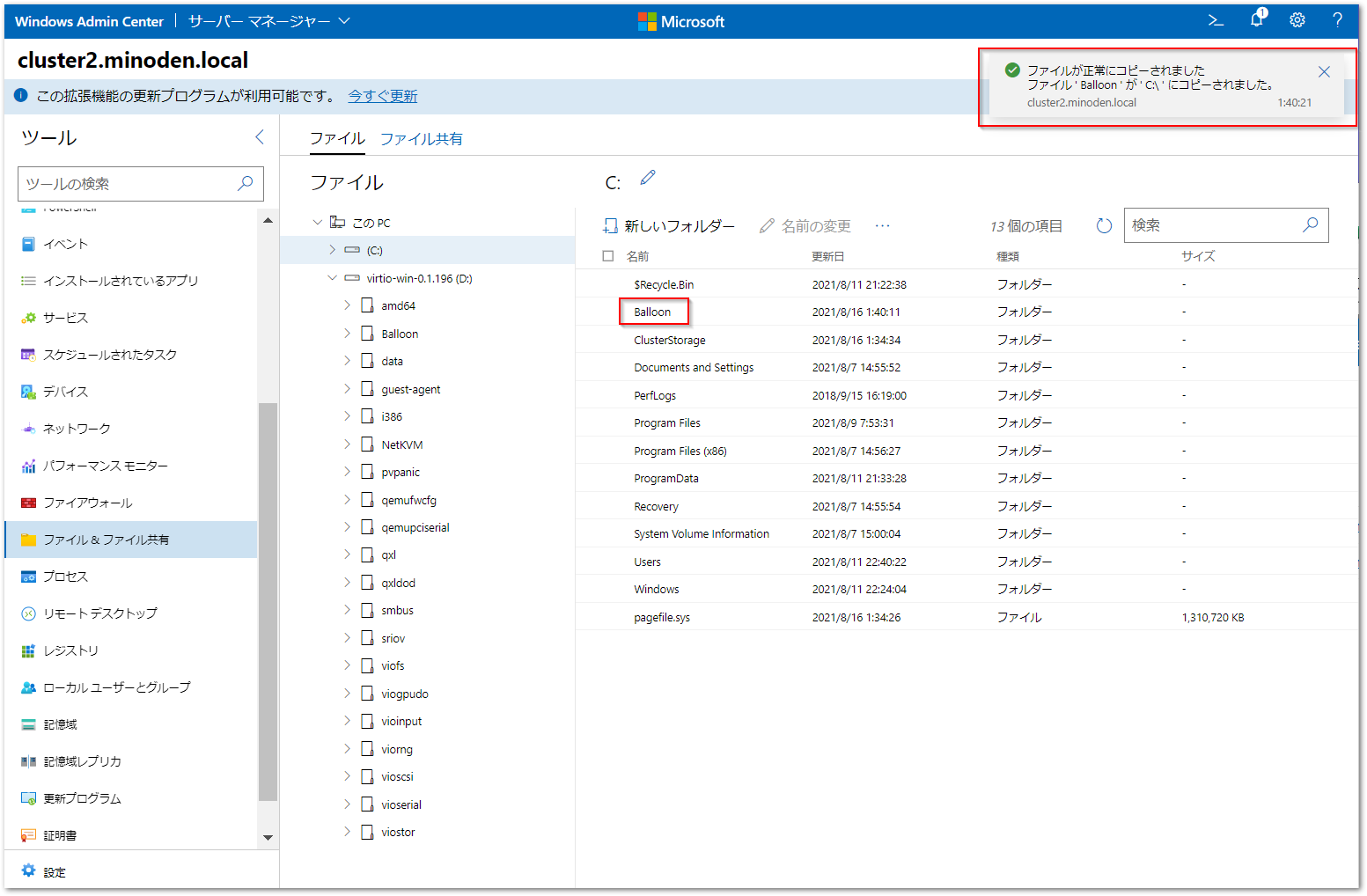Screen dimensions: 1367x896
Task: Select the pagefile.sys file row
Action: [x=966, y=617]
